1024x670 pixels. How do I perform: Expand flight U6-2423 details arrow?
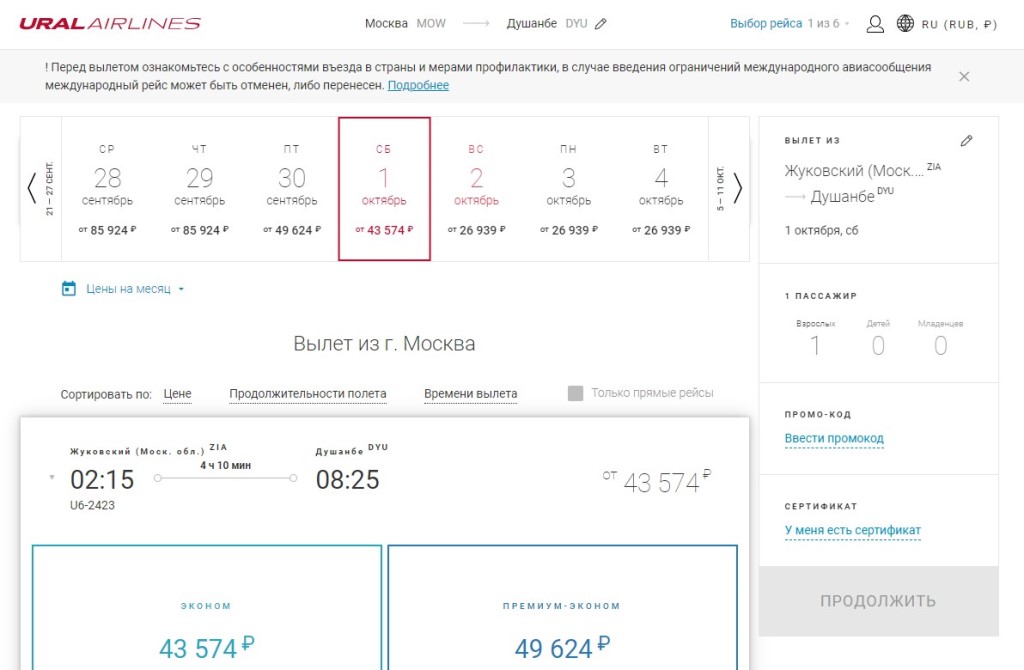[x=52, y=478]
